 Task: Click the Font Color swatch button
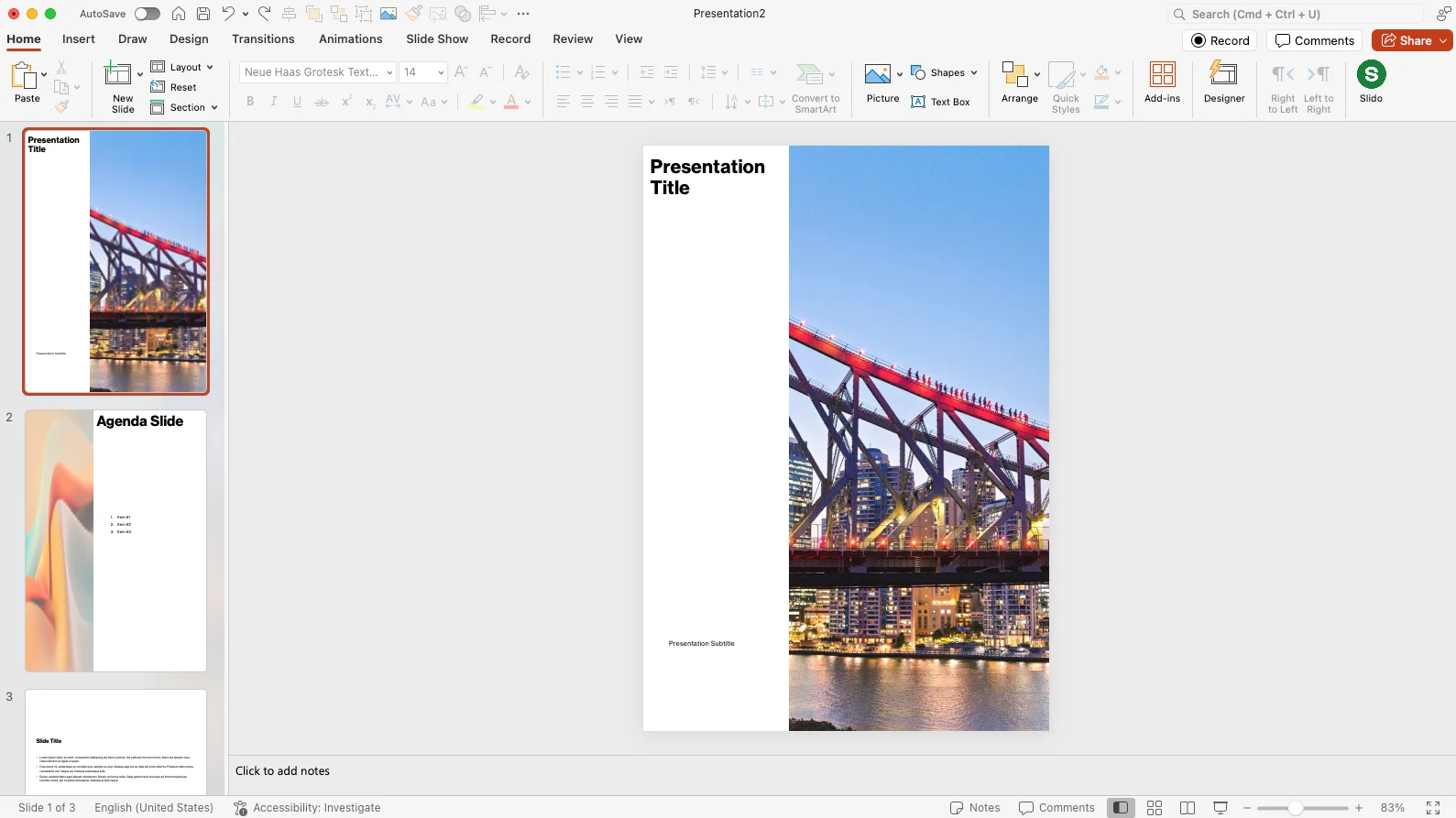coord(511,102)
